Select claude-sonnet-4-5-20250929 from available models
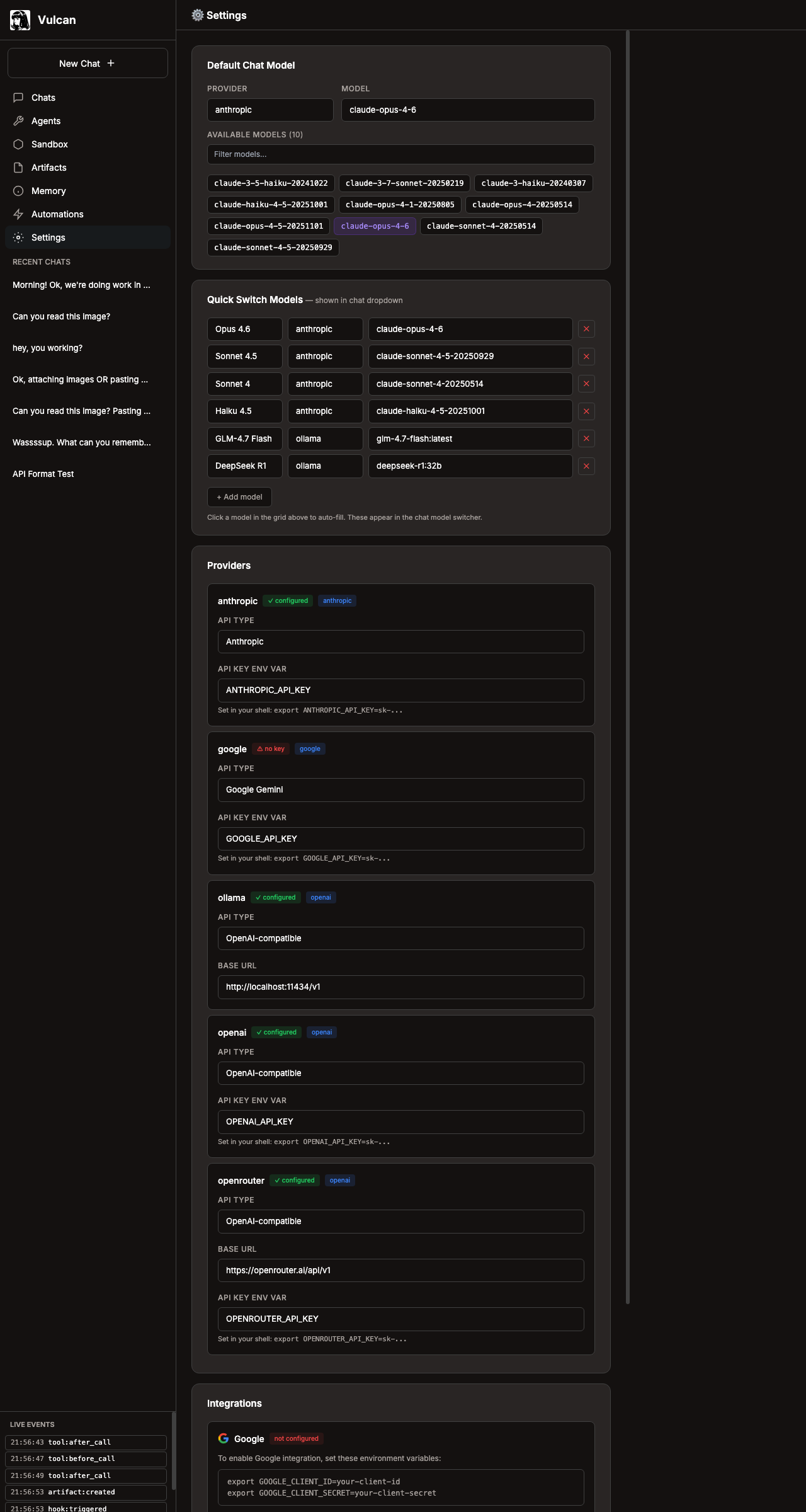The image size is (806, 1512). tap(273, 248)
